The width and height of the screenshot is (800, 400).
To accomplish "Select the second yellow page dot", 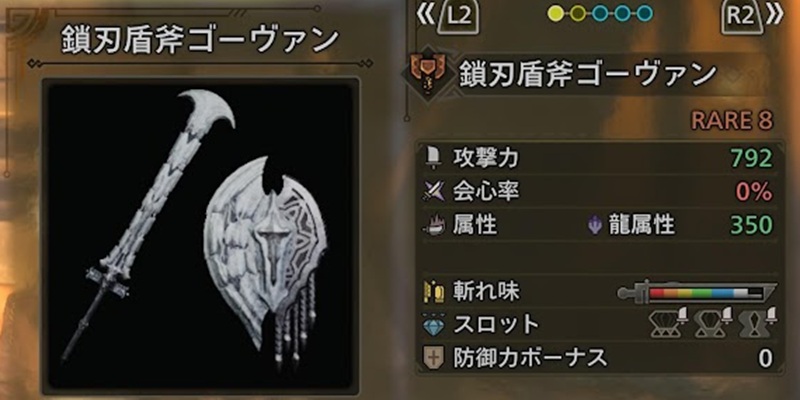I will pyautogui.click(x=578, y=13).
